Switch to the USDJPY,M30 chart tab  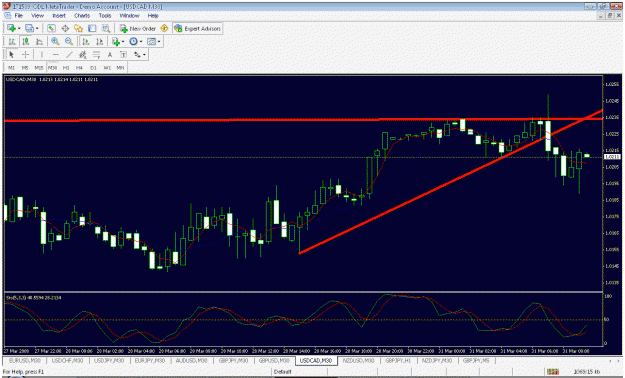click(x=109, y=360)
